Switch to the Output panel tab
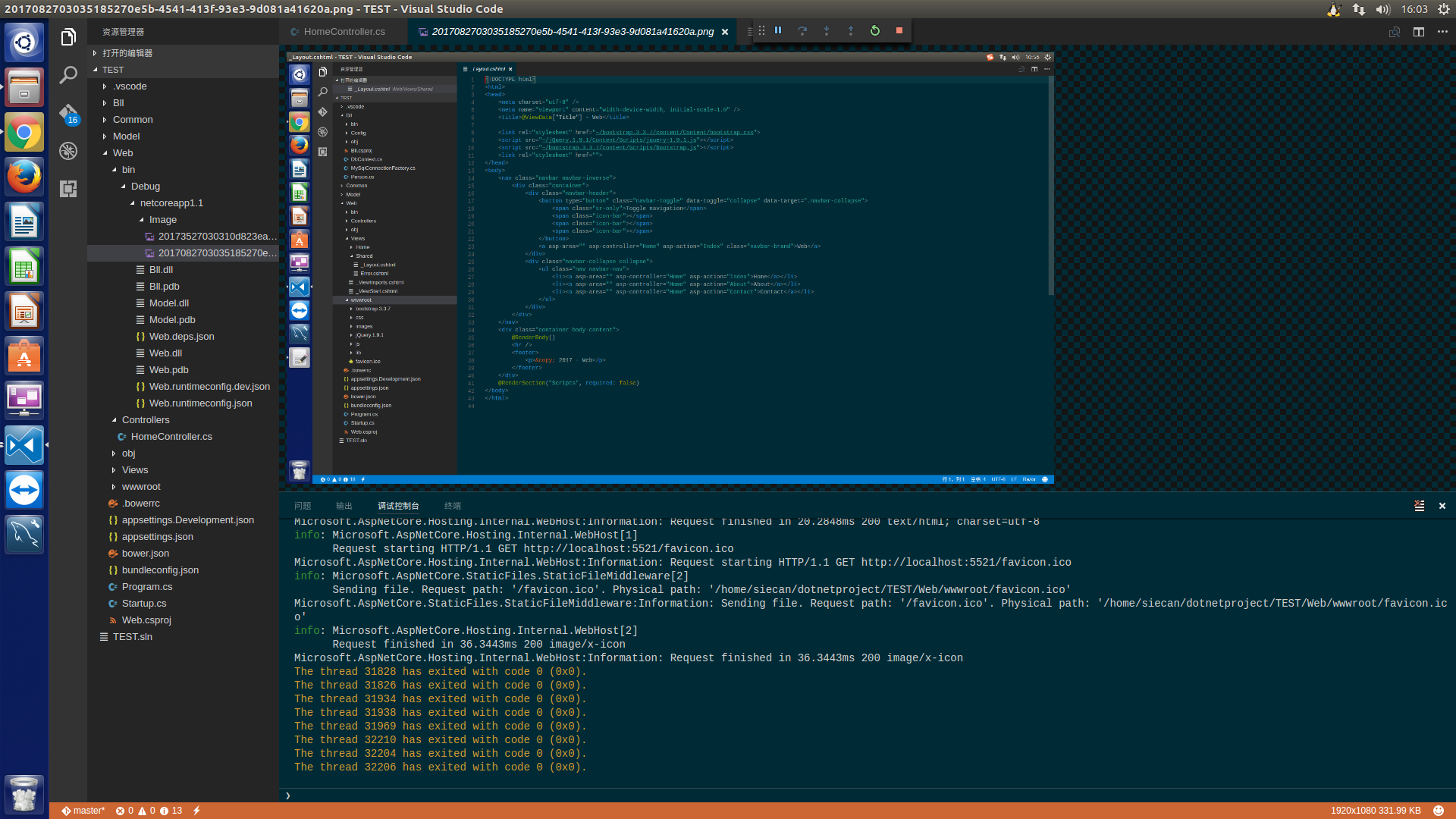1456x819 pixels. pos(344,506)
